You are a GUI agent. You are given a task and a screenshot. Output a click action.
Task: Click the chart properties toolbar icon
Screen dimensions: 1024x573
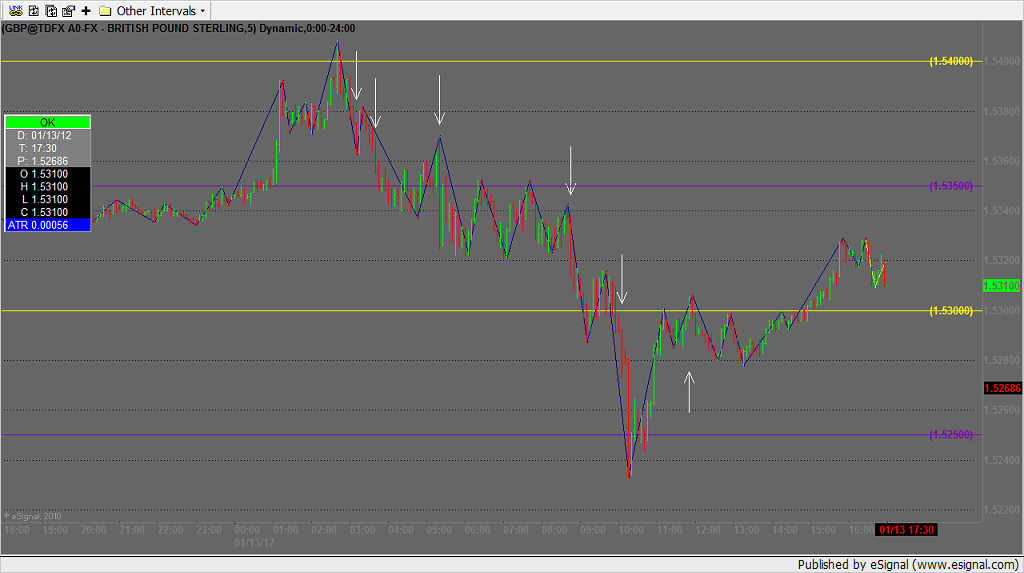tap(69, 10)
